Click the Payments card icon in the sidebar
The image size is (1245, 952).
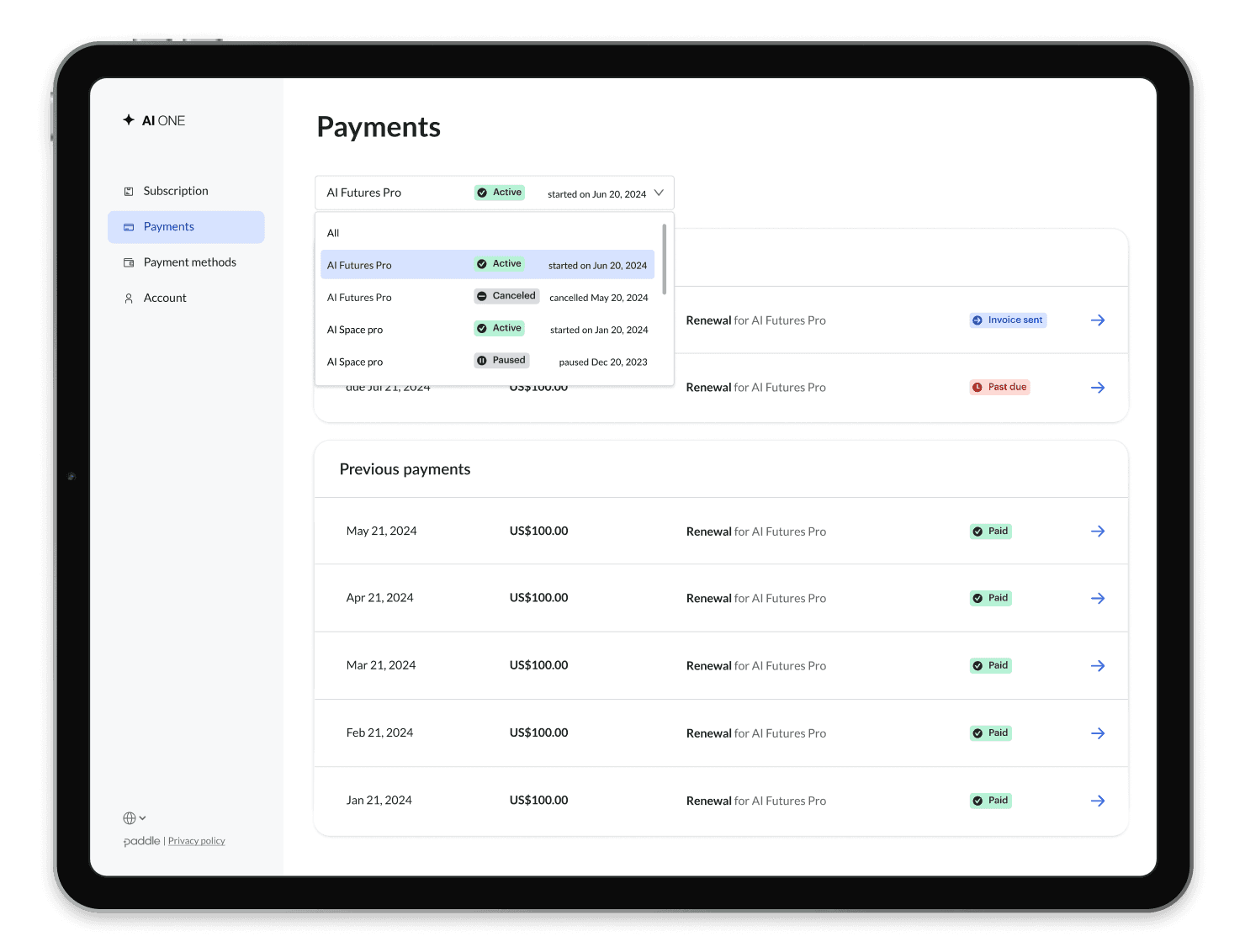129,227
